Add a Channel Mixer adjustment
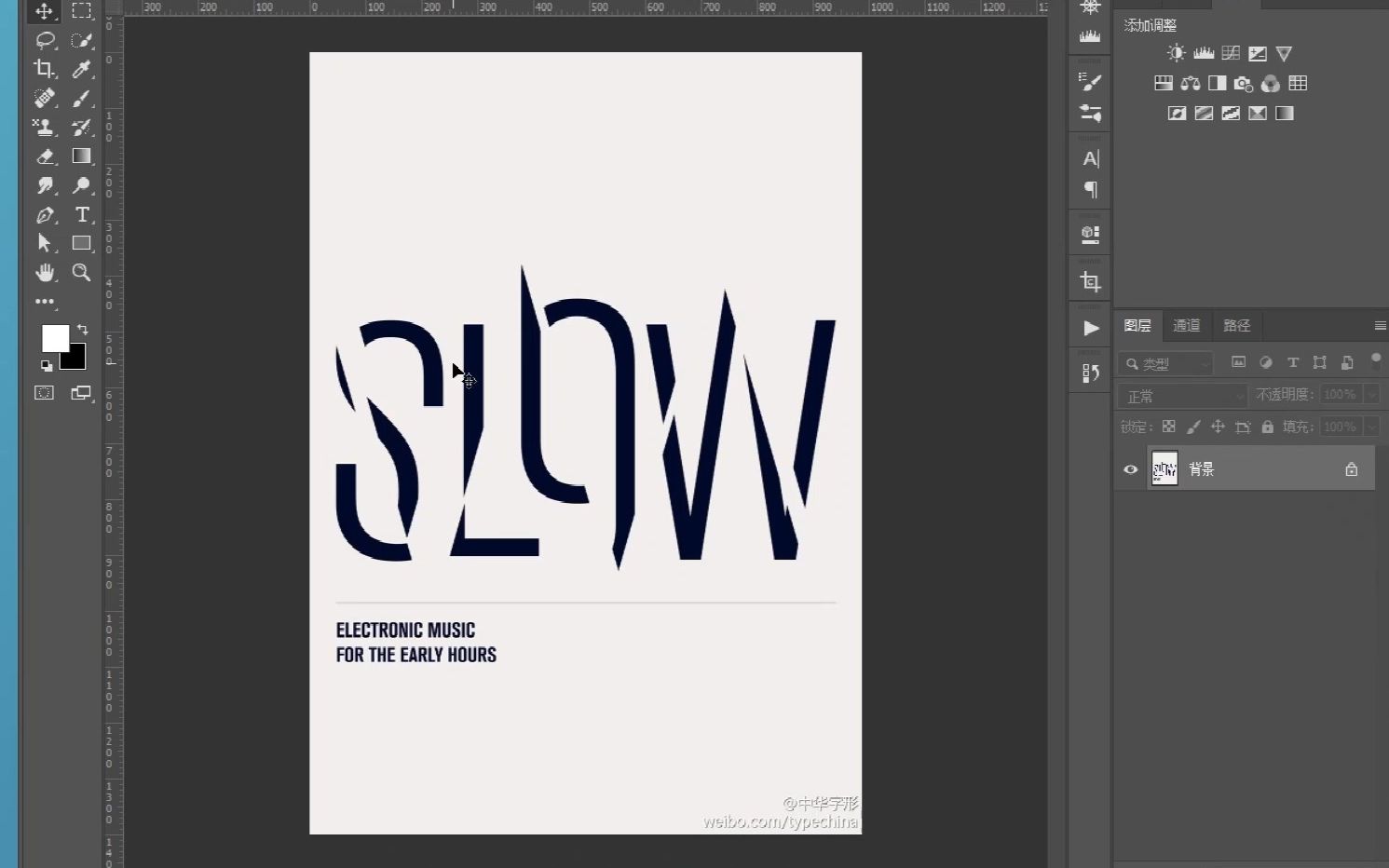This screenshot has width=1389, height=868. 1271,84
